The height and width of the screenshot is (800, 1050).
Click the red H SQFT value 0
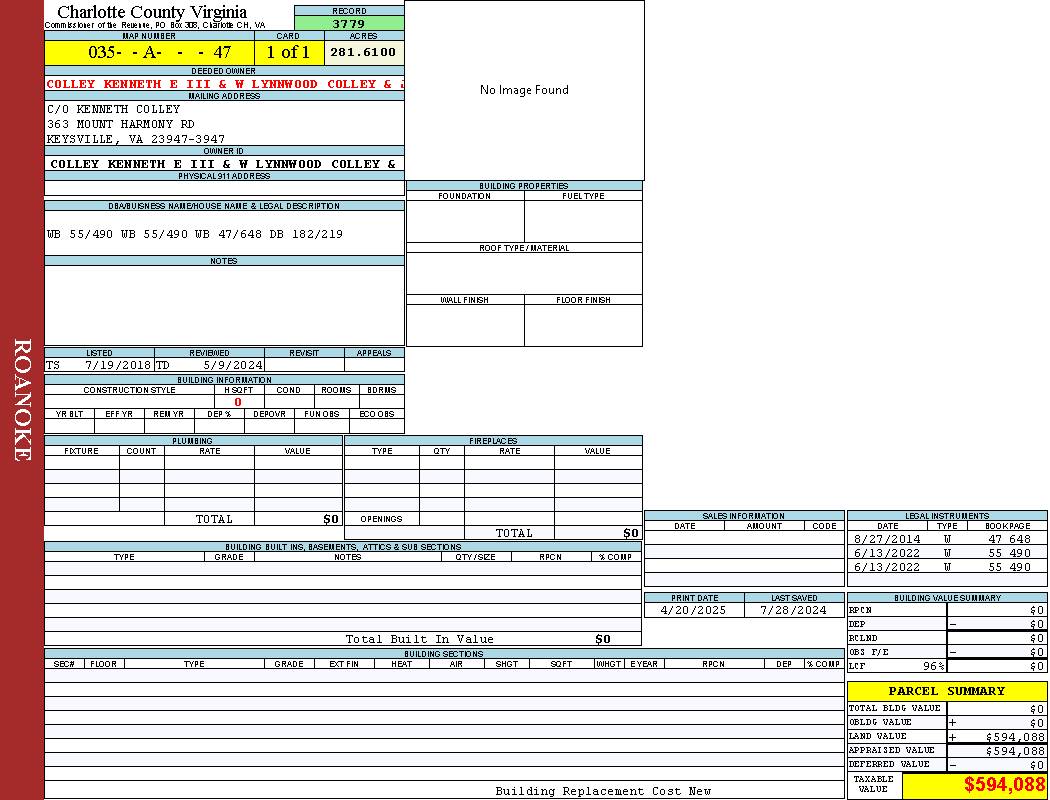click(x=238, y=402)
